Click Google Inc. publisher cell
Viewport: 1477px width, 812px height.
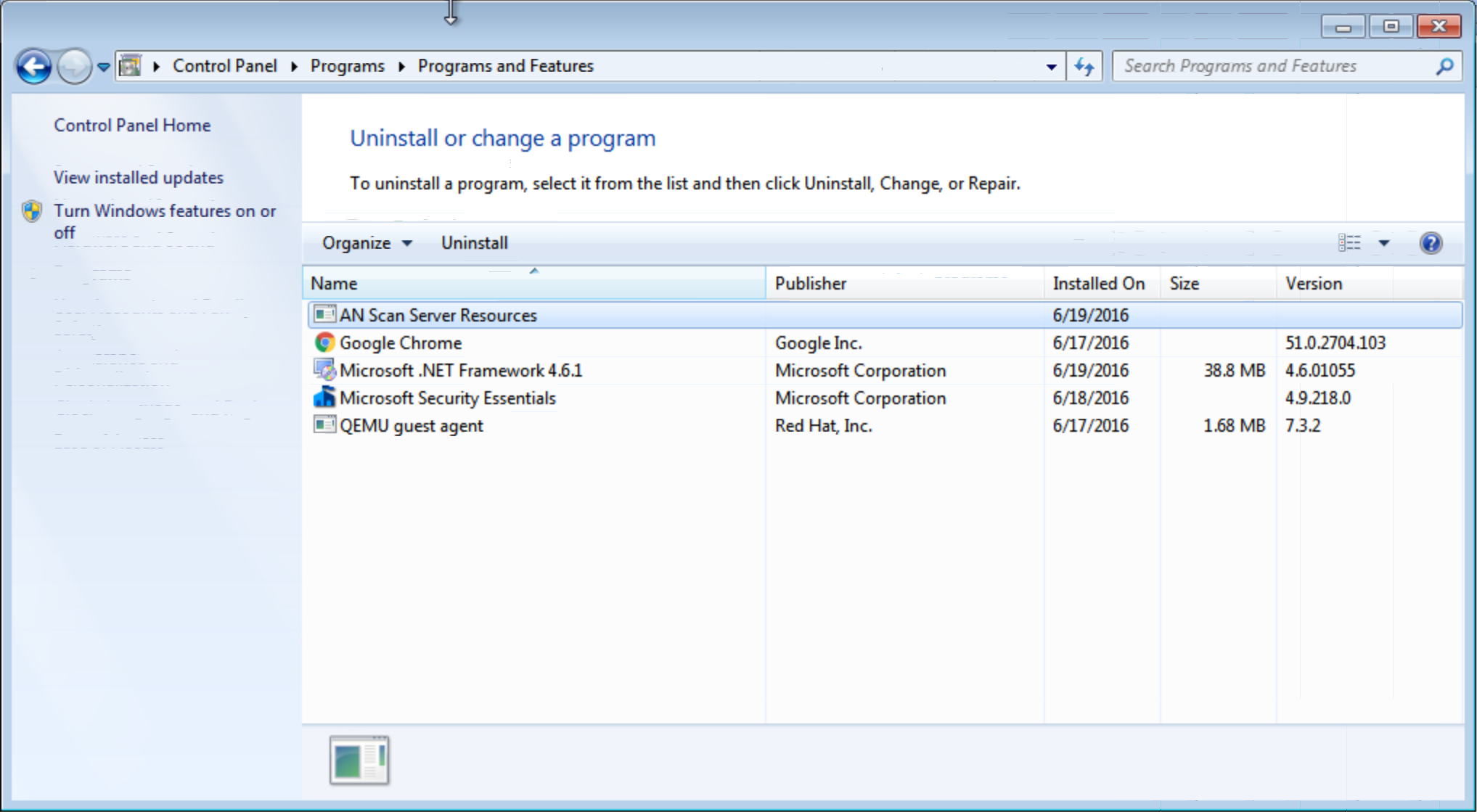[819, 343]
